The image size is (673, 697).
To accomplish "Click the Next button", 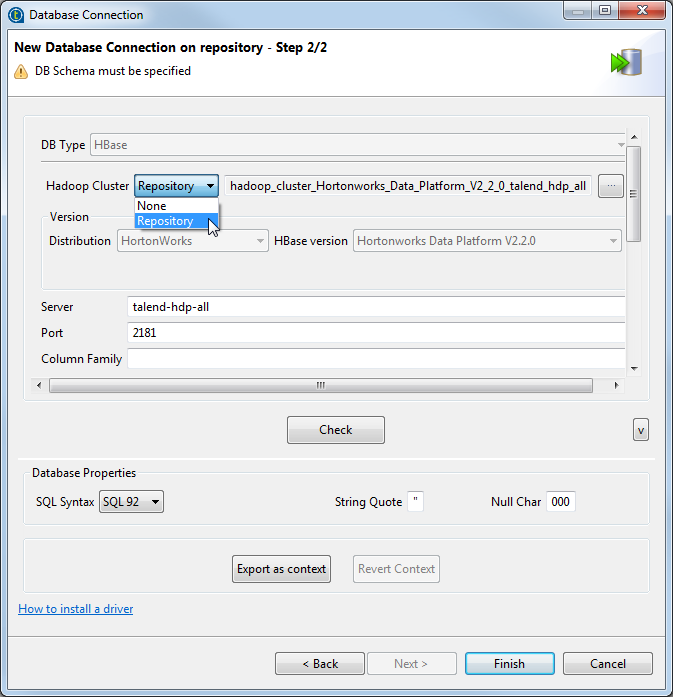I will [412, 664].
